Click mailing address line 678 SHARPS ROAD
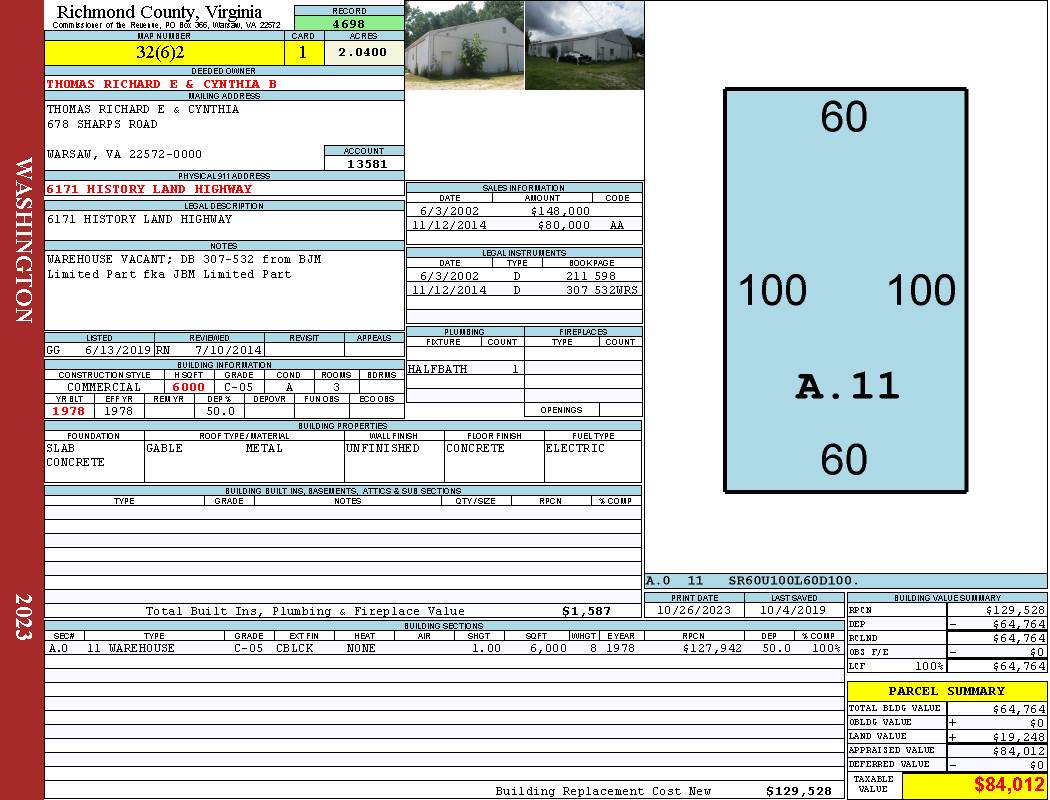The height and width of the screenshot is (800, 1050). pos(102,124)
